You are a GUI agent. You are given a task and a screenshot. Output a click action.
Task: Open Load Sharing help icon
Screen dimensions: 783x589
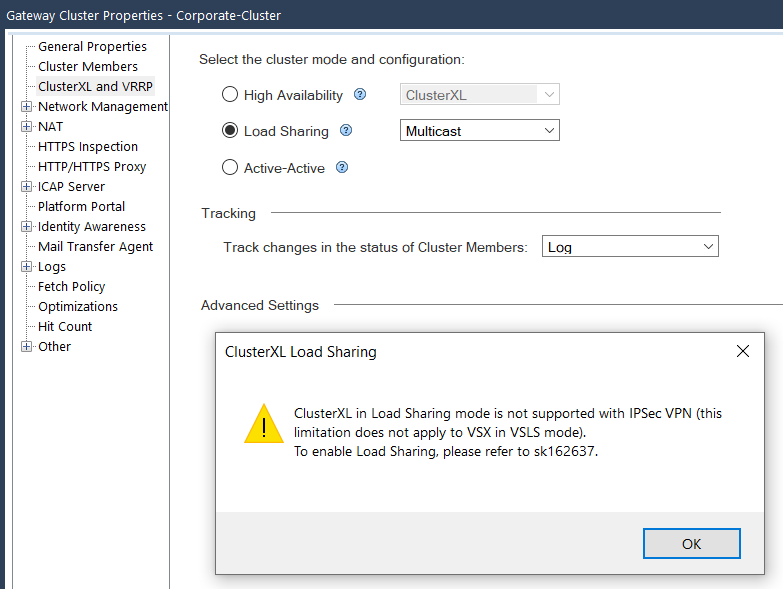346,130
